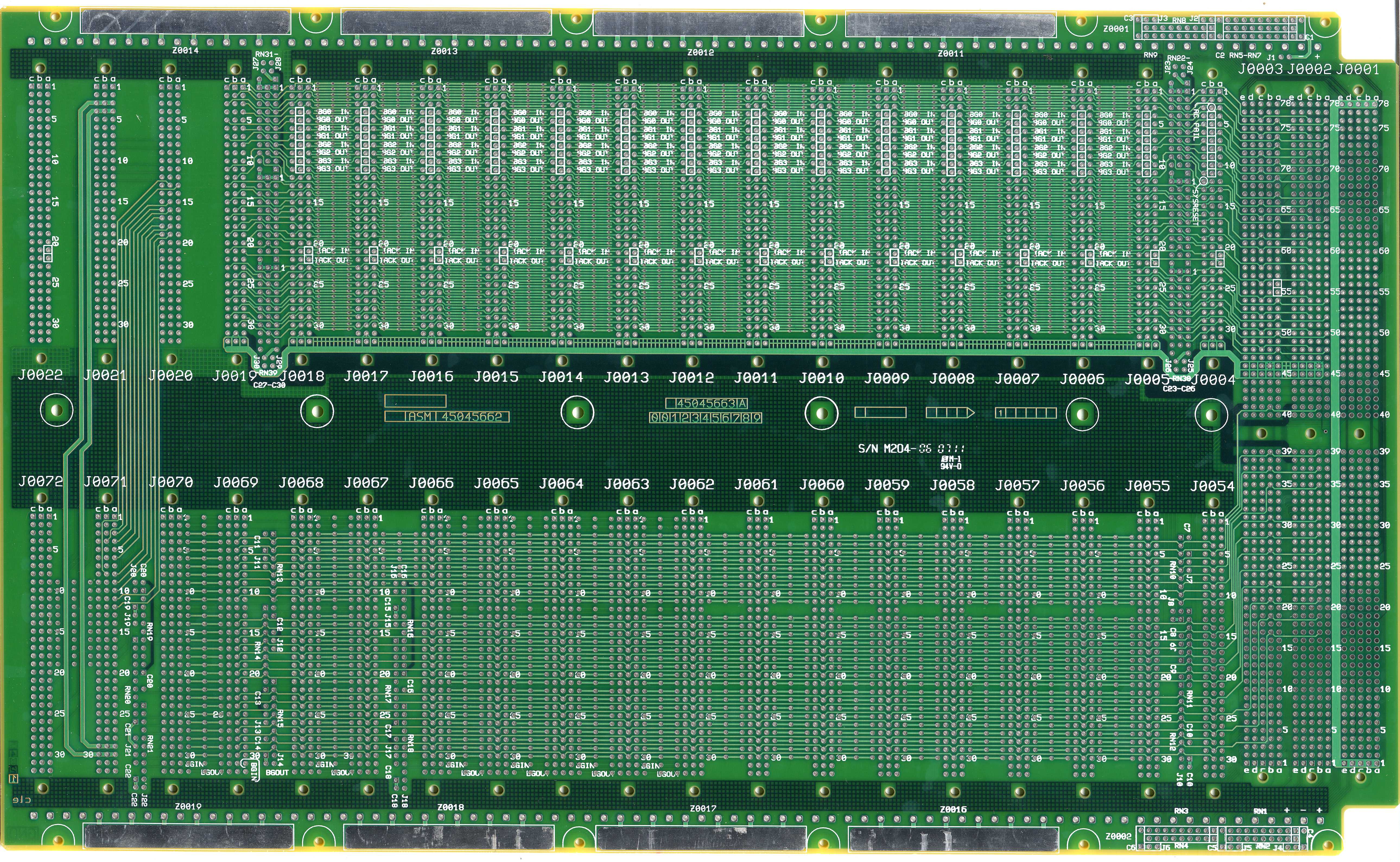1400x862 pixels.
Task: Click the Z0016 bottom connector label
Action: [953, 809]
